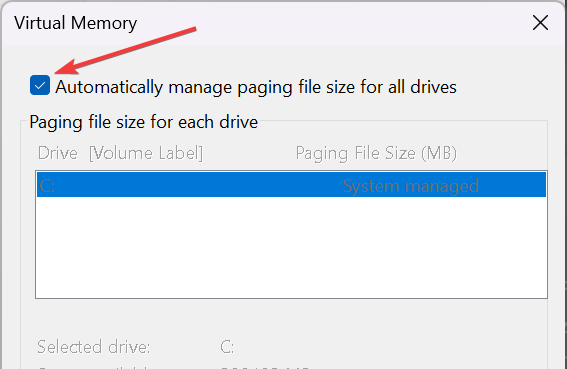This screenshot has width=567, height=369.
Task: Close the Virtual Memory dialog
Action: (540, 23)
